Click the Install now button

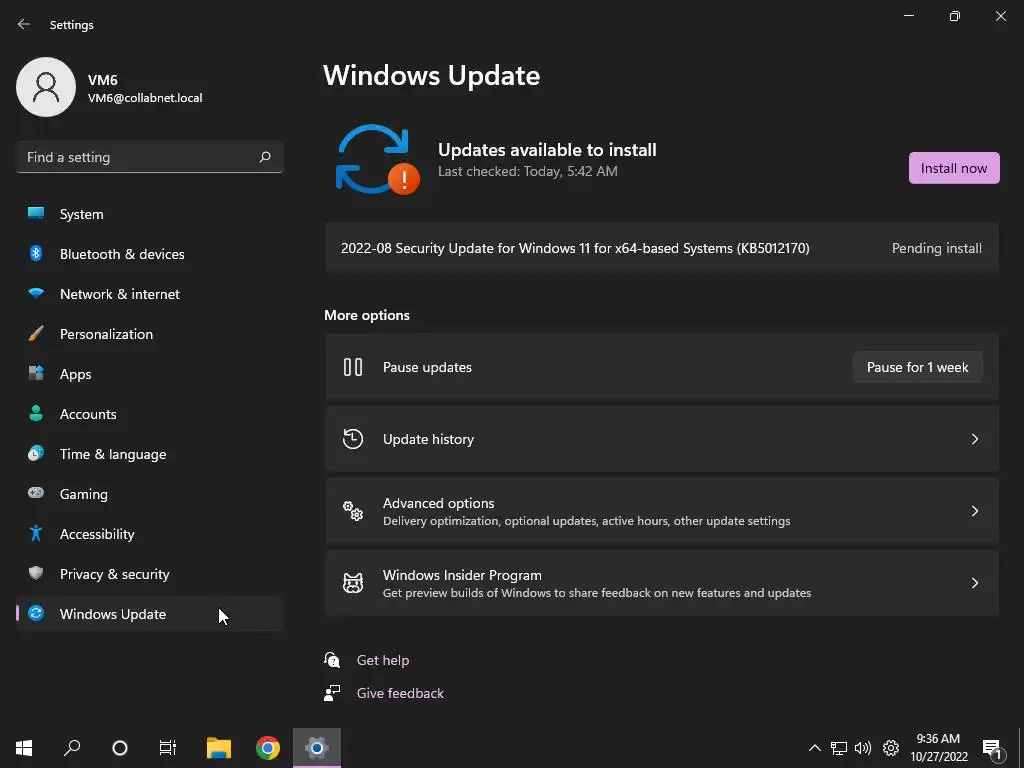tap(953, 168)
